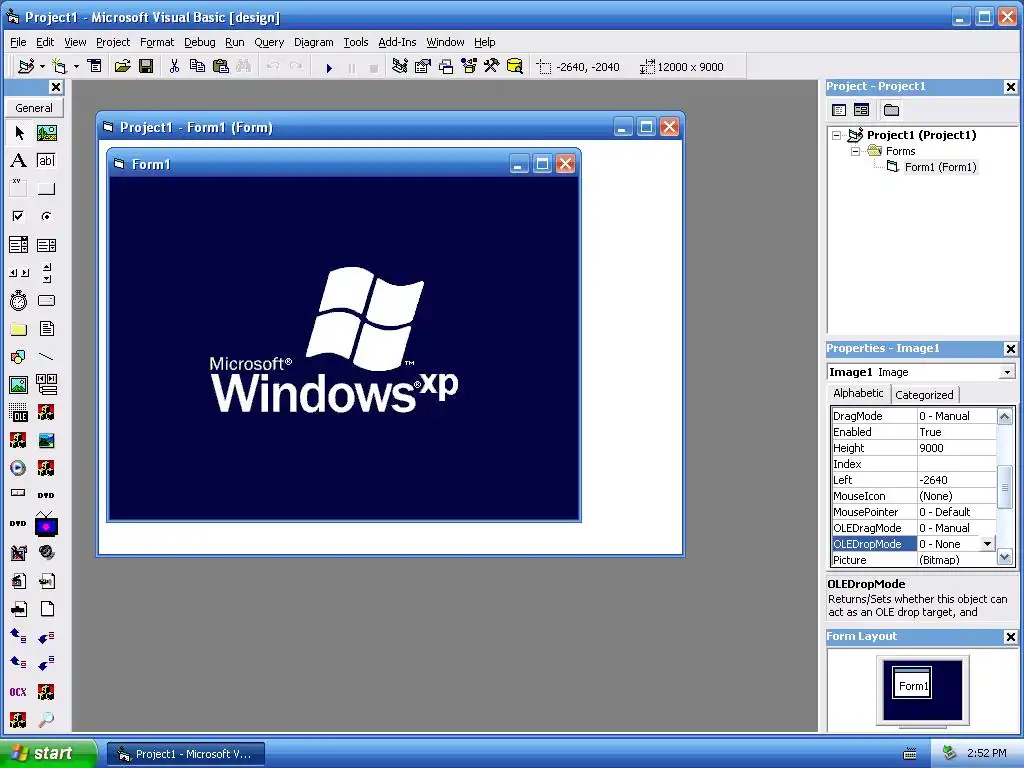Select the Pointer tool in the toolbox
Screen dimensions: 1024x768
point(18,133)
